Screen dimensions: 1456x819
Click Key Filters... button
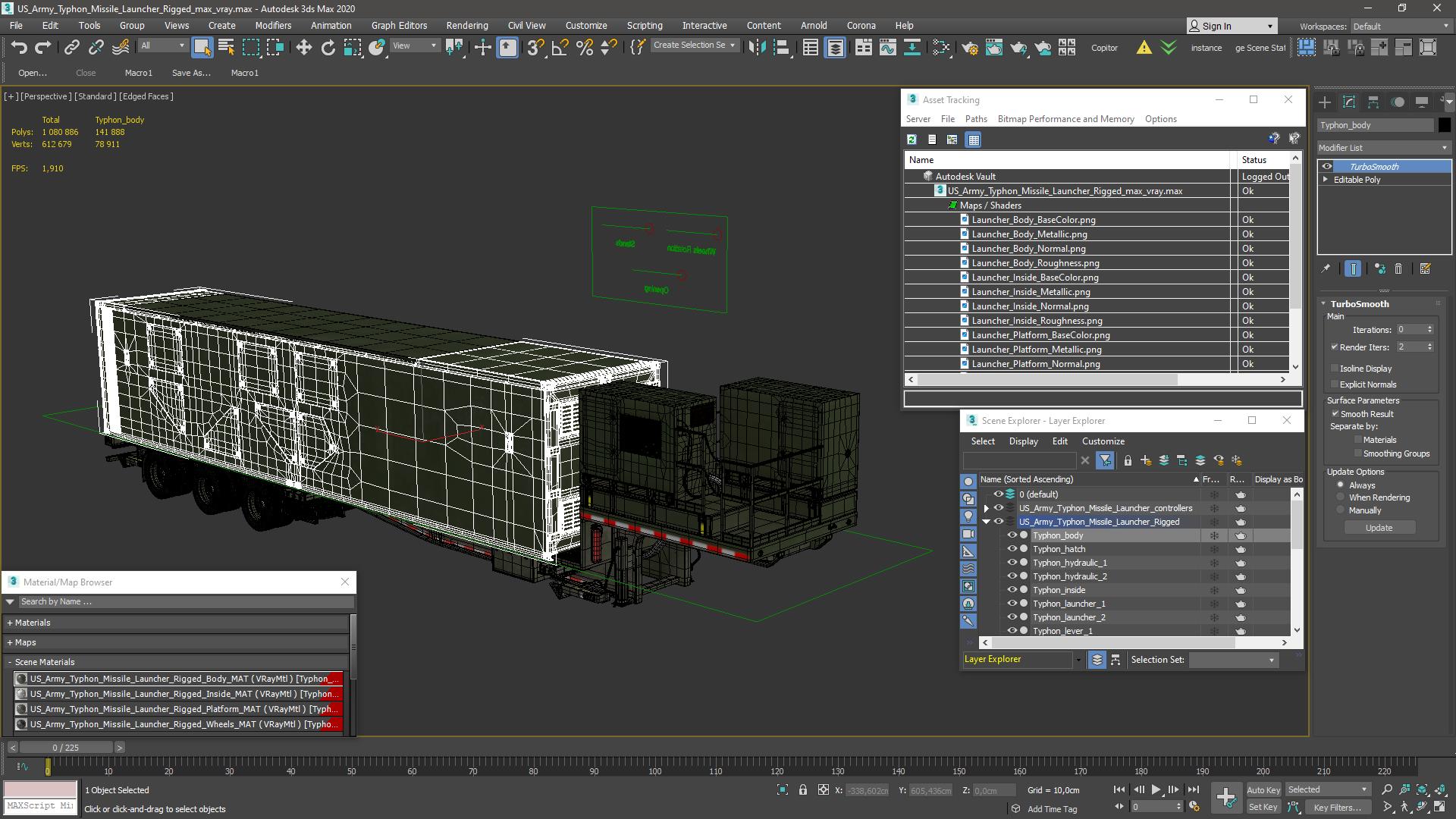1337,808
